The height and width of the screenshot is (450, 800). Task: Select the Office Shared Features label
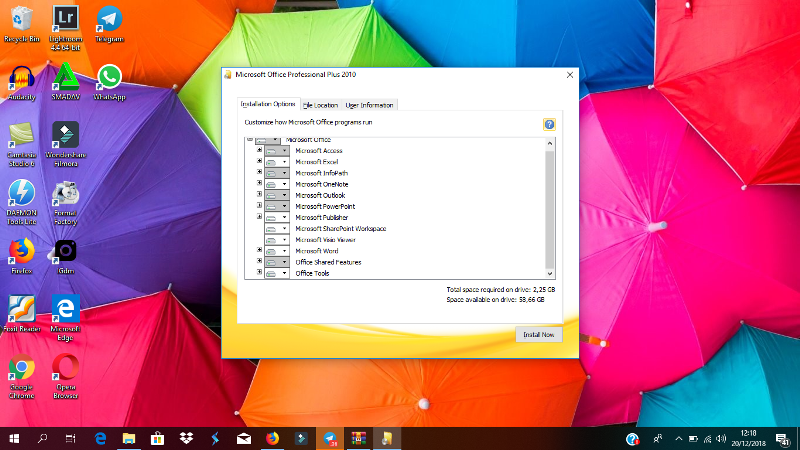[x=329, y=262]
